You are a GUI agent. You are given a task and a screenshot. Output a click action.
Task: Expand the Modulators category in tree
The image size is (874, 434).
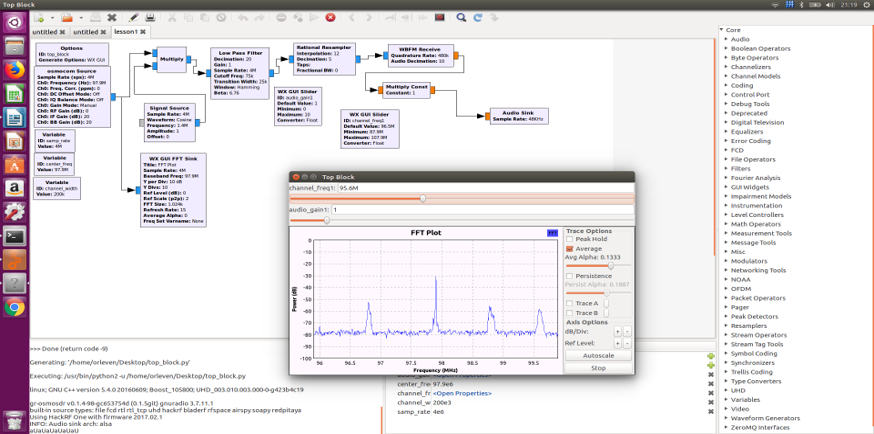726,261
